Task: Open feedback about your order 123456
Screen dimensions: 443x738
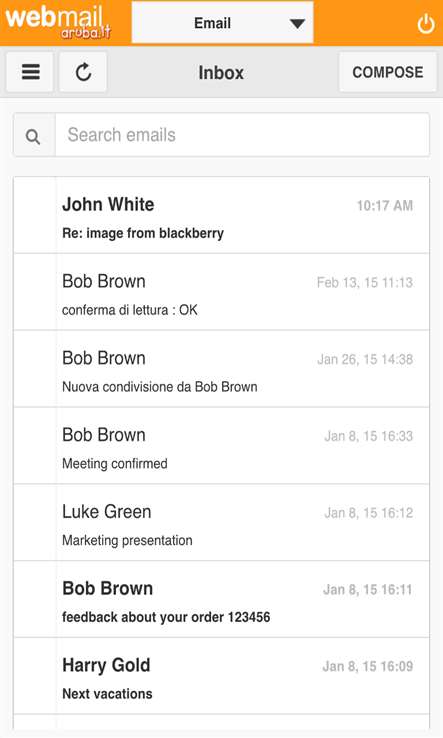Action: 221,599
